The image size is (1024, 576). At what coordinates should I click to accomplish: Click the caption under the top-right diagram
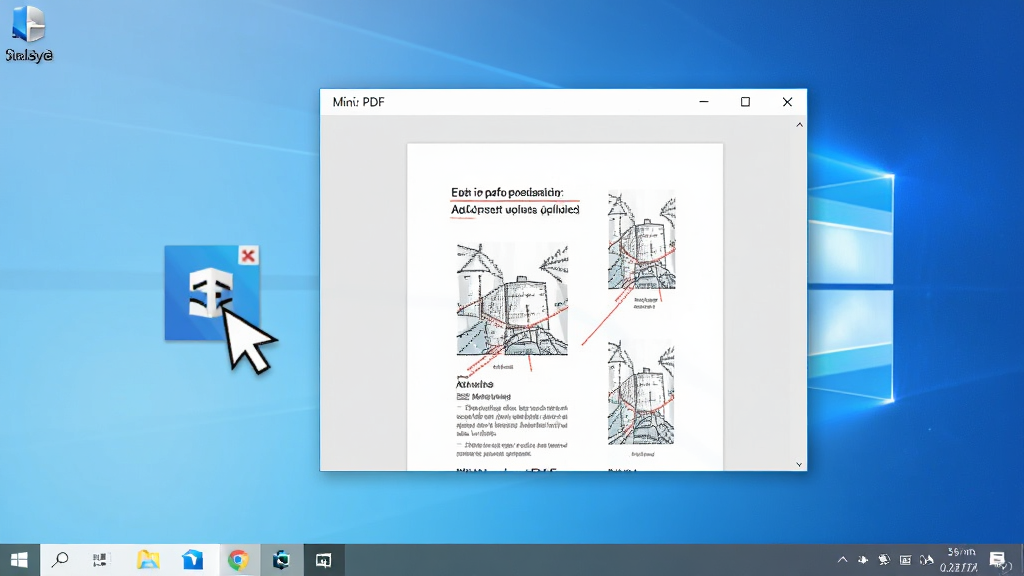click(x=644, y=303)
